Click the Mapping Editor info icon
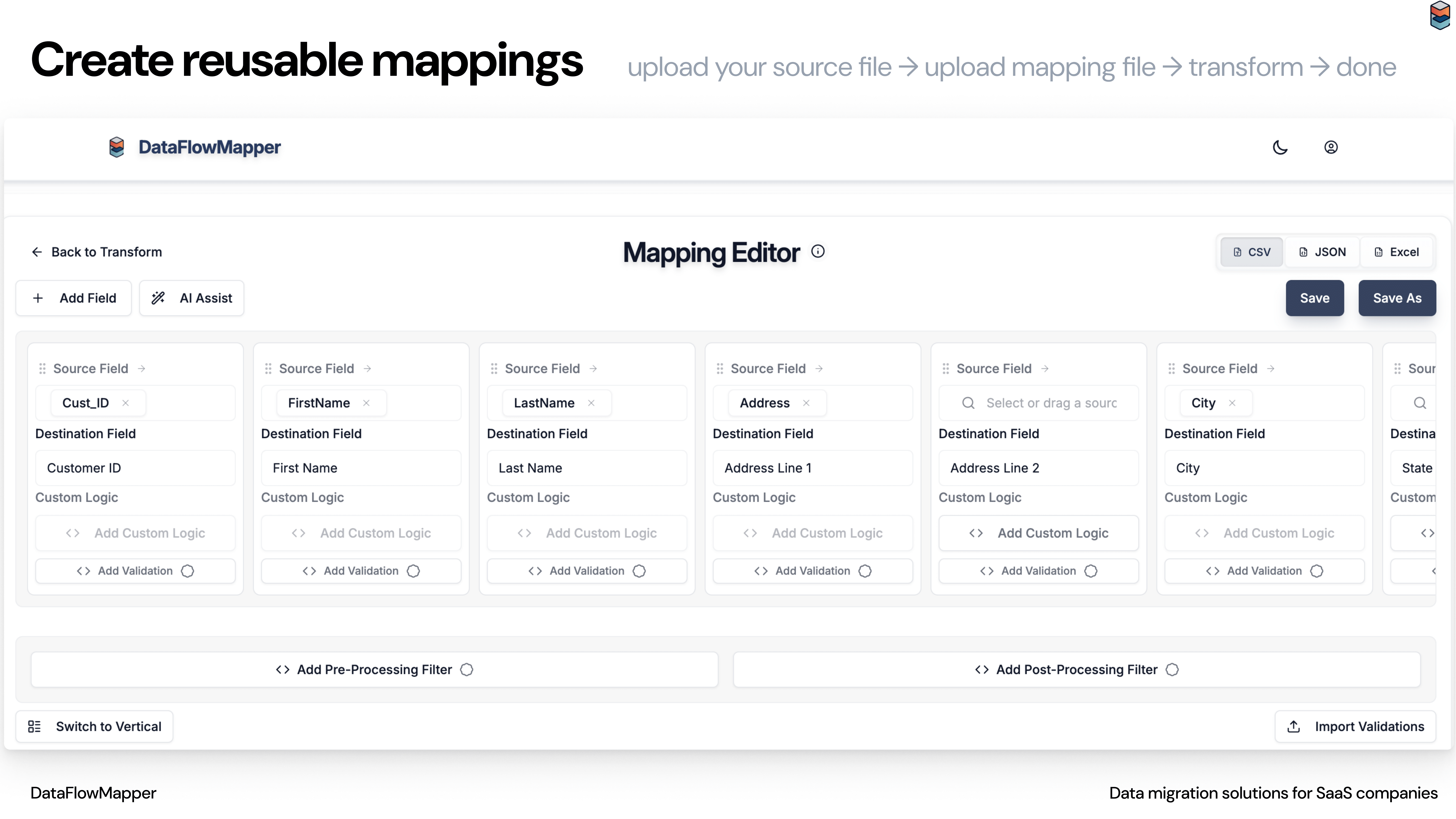This screenshot has width=1456, height=819. point(817,251)
